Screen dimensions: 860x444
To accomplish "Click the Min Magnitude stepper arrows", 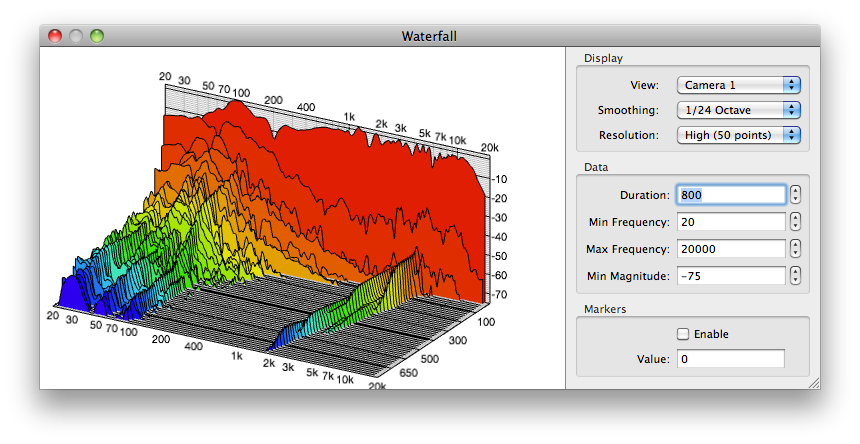I will (x=795, y=275).
